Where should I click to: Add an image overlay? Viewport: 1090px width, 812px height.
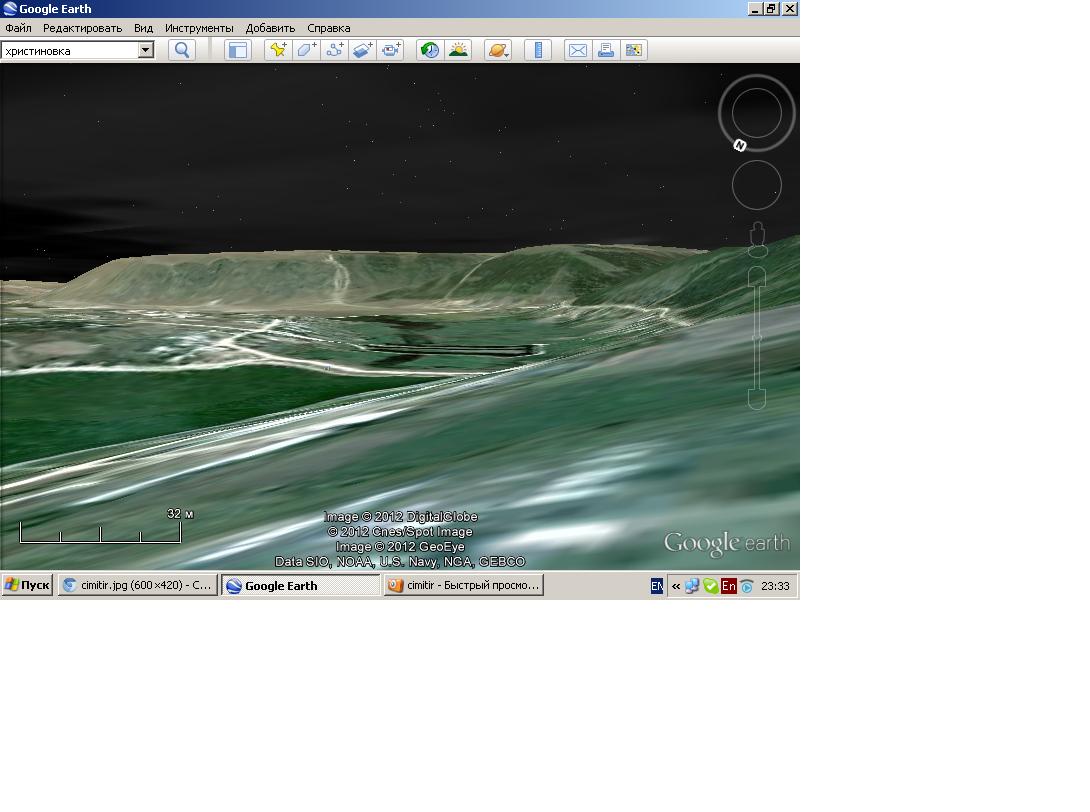(362, 50)
